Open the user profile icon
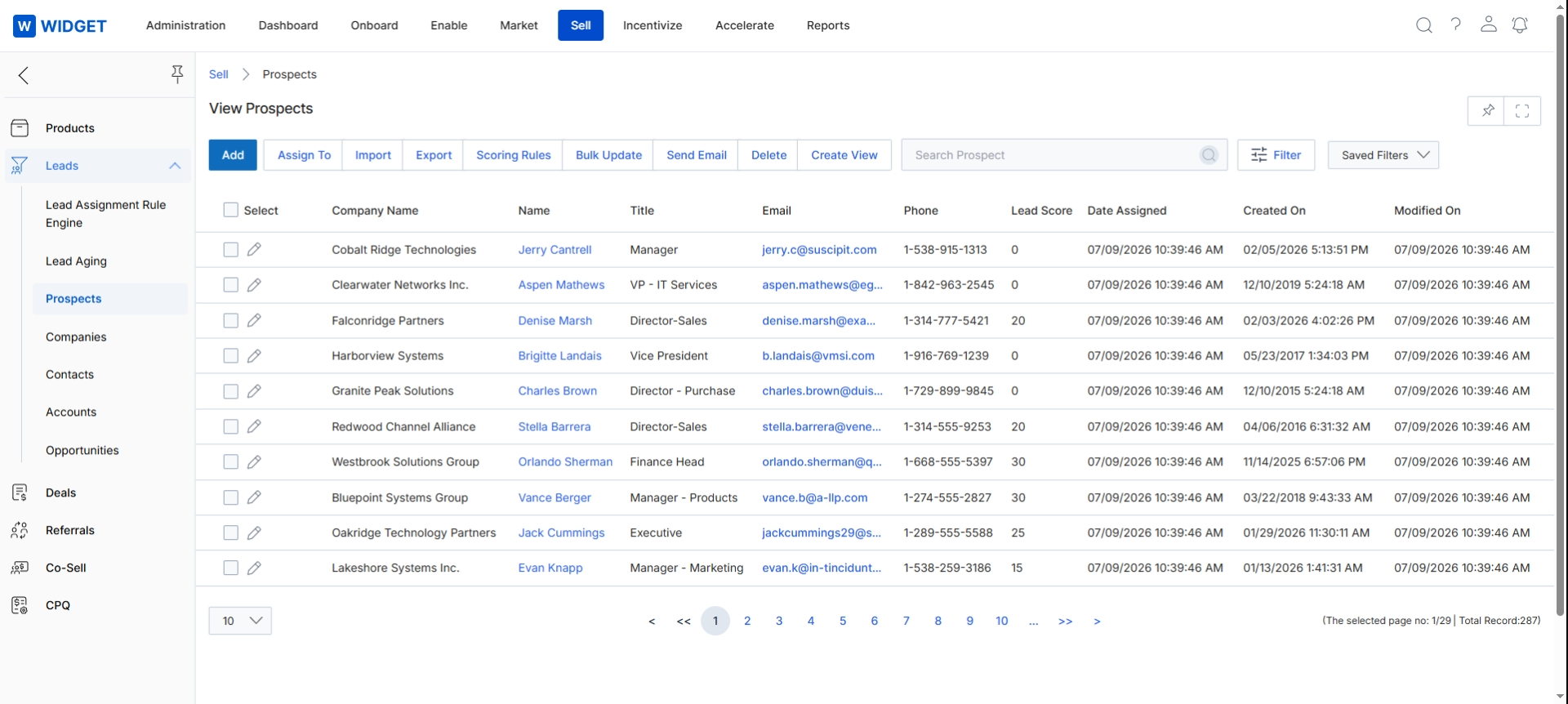This screenshot has width=1568, height=704. pos(1489,25)
